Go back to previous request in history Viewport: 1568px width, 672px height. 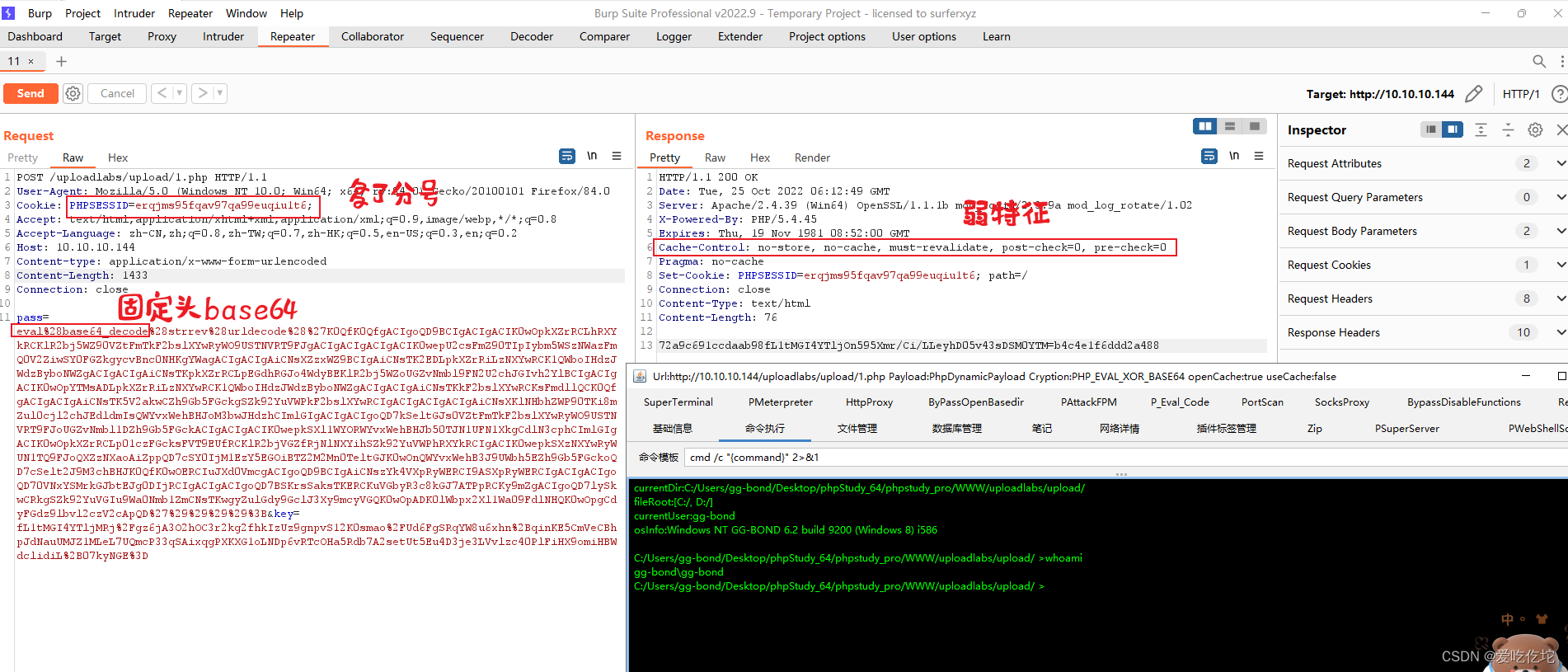click(162, 93)
